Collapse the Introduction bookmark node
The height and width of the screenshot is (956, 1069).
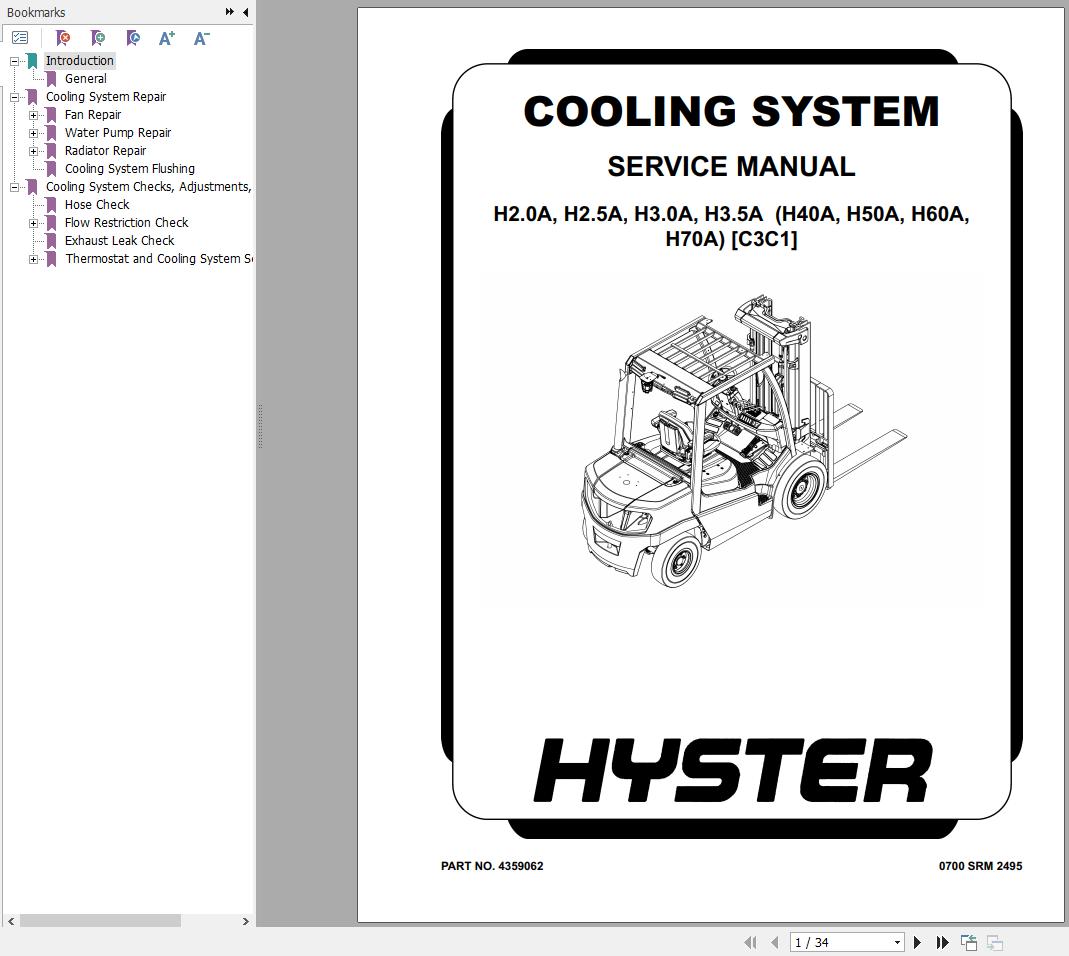[x=14, y=61]
